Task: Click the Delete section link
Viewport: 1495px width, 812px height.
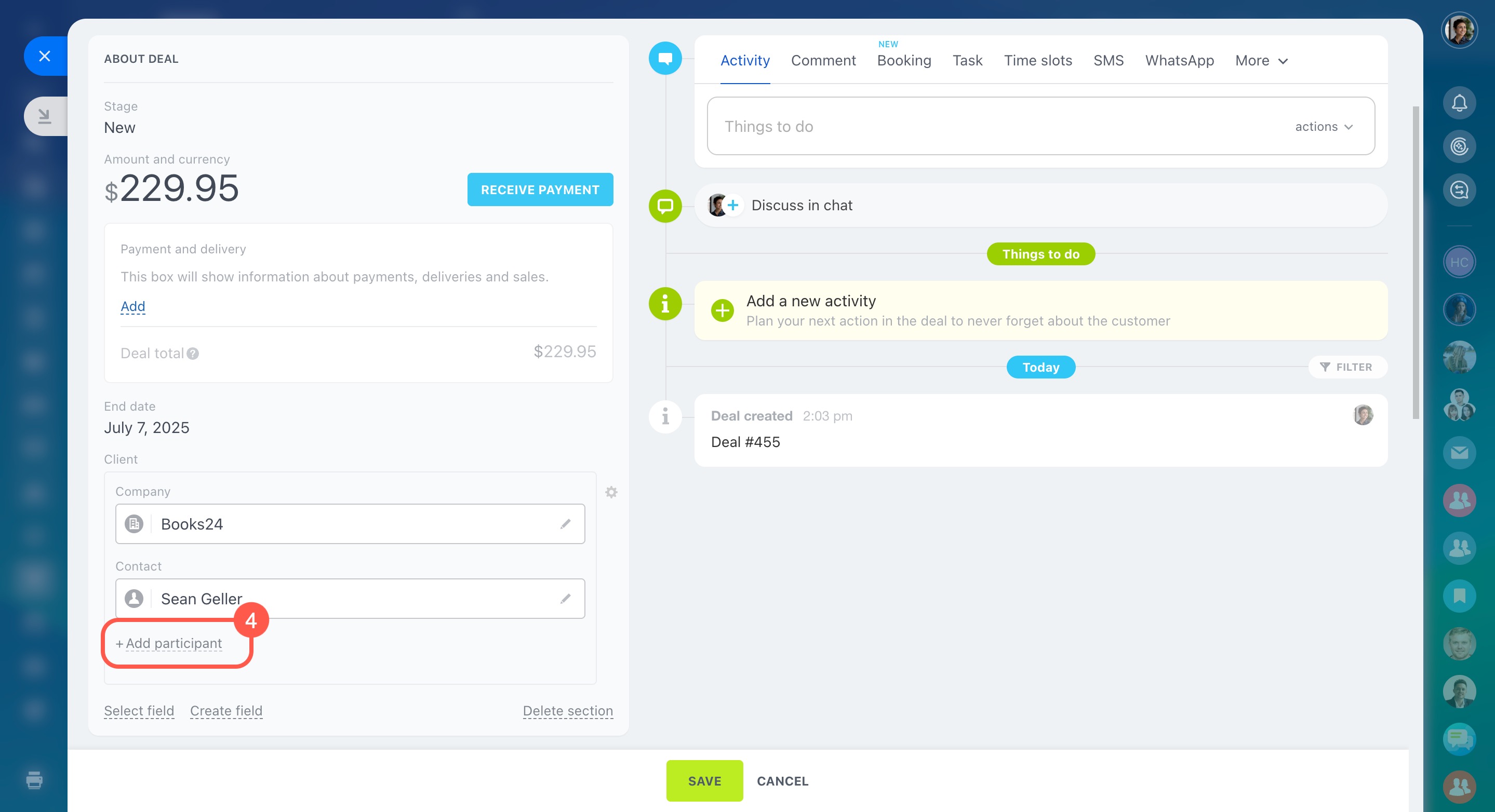Action: point(568,710)
